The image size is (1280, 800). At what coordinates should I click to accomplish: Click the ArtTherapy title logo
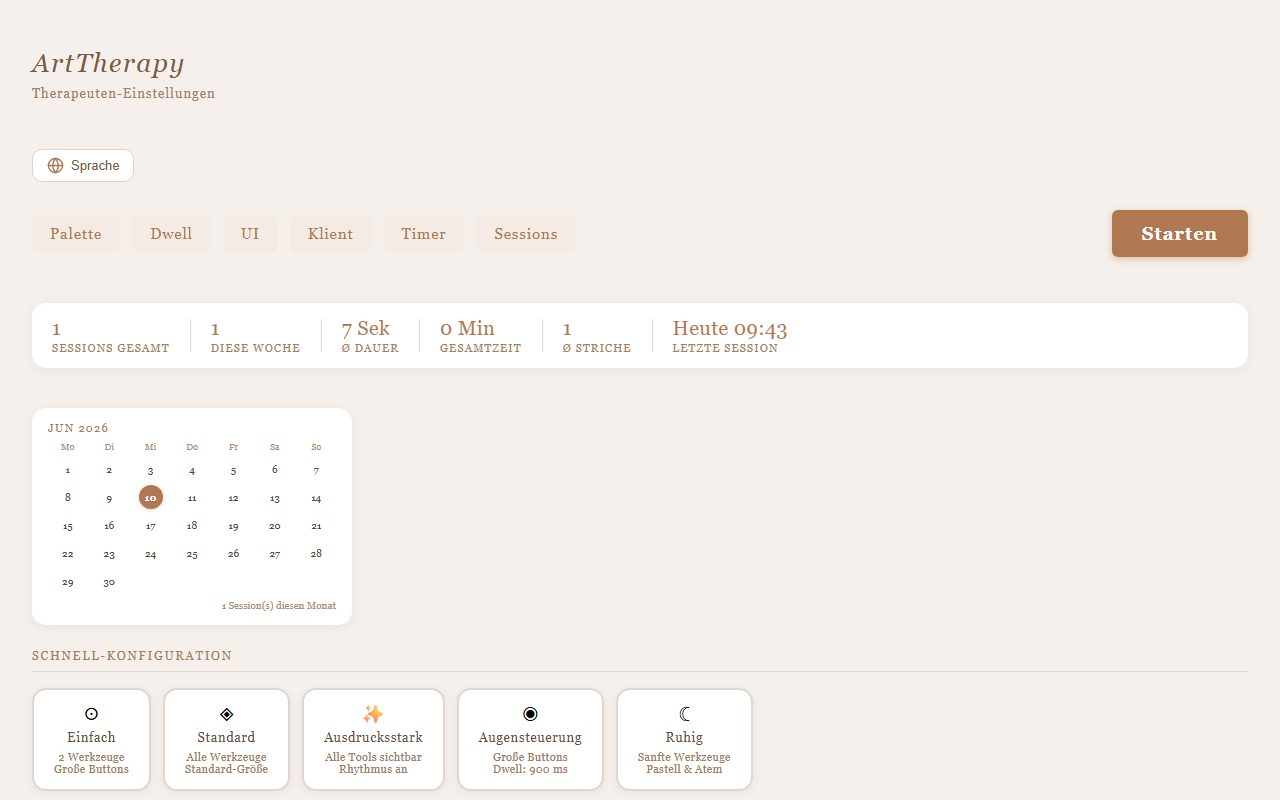(108, 63)
